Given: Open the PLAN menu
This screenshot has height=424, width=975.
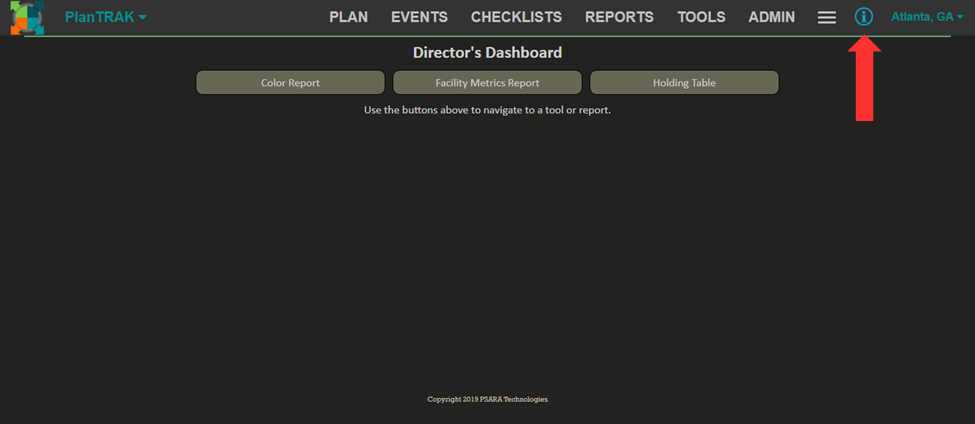Looking at the screenshot, I should click(x=349, y=17).
